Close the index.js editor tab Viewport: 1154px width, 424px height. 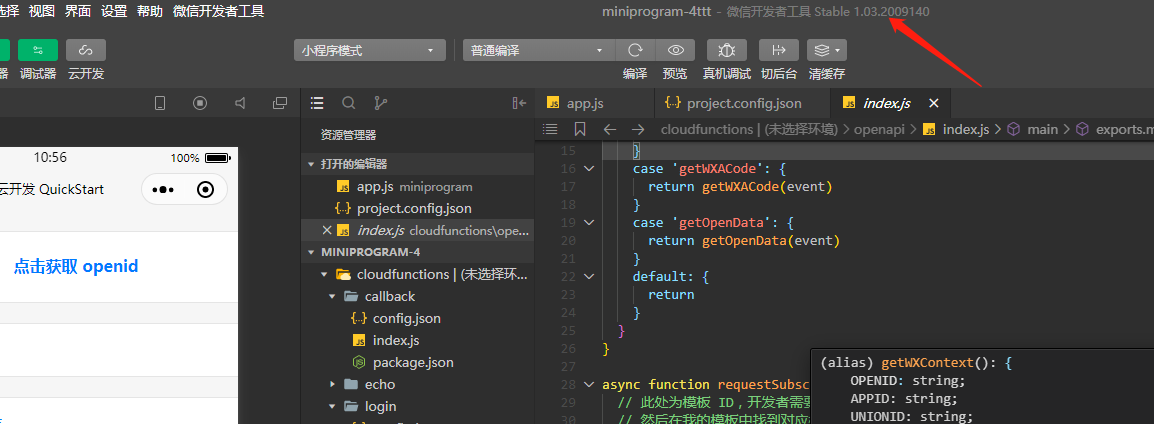tap(934, 103)
